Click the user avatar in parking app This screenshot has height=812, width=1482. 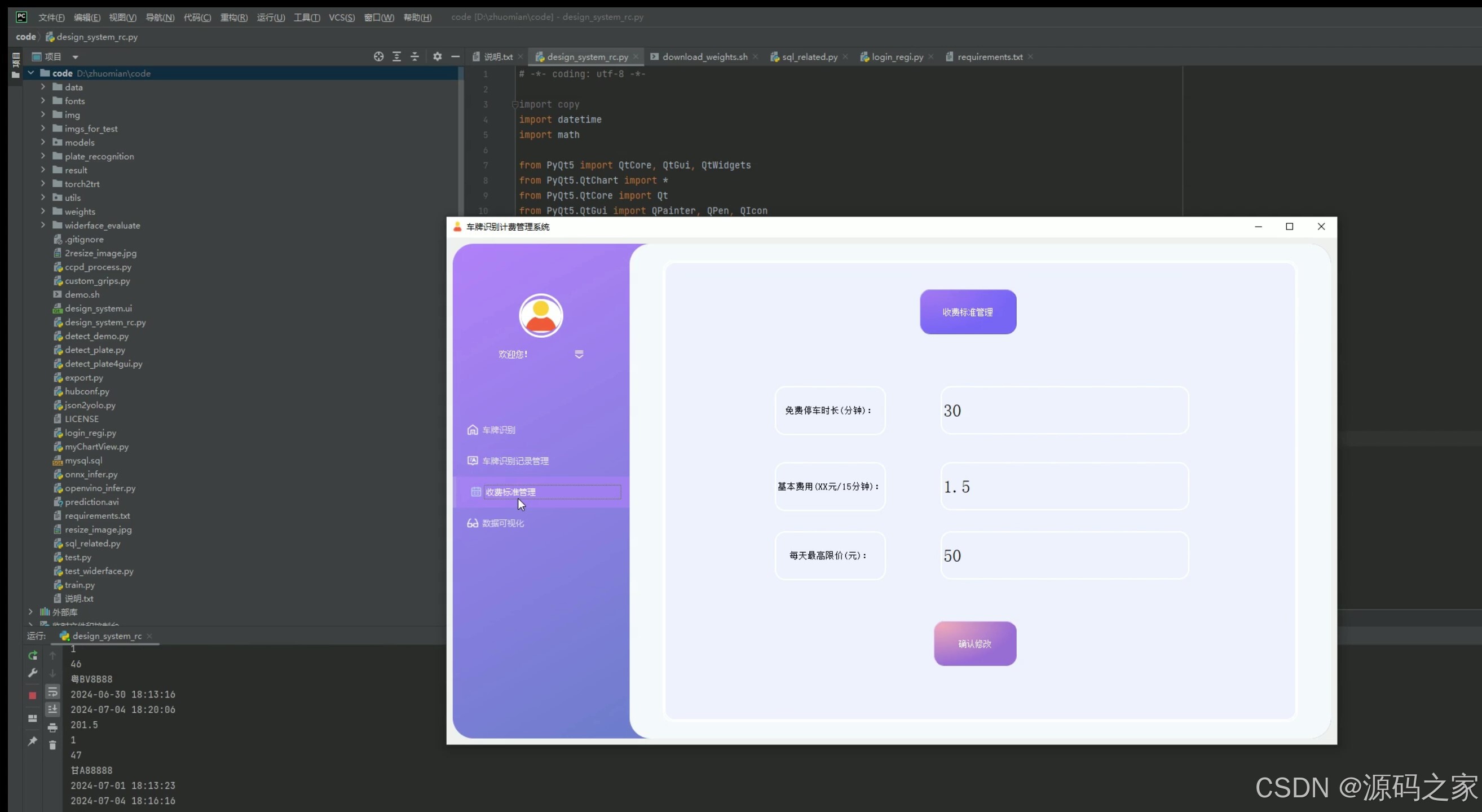[541, 315]
